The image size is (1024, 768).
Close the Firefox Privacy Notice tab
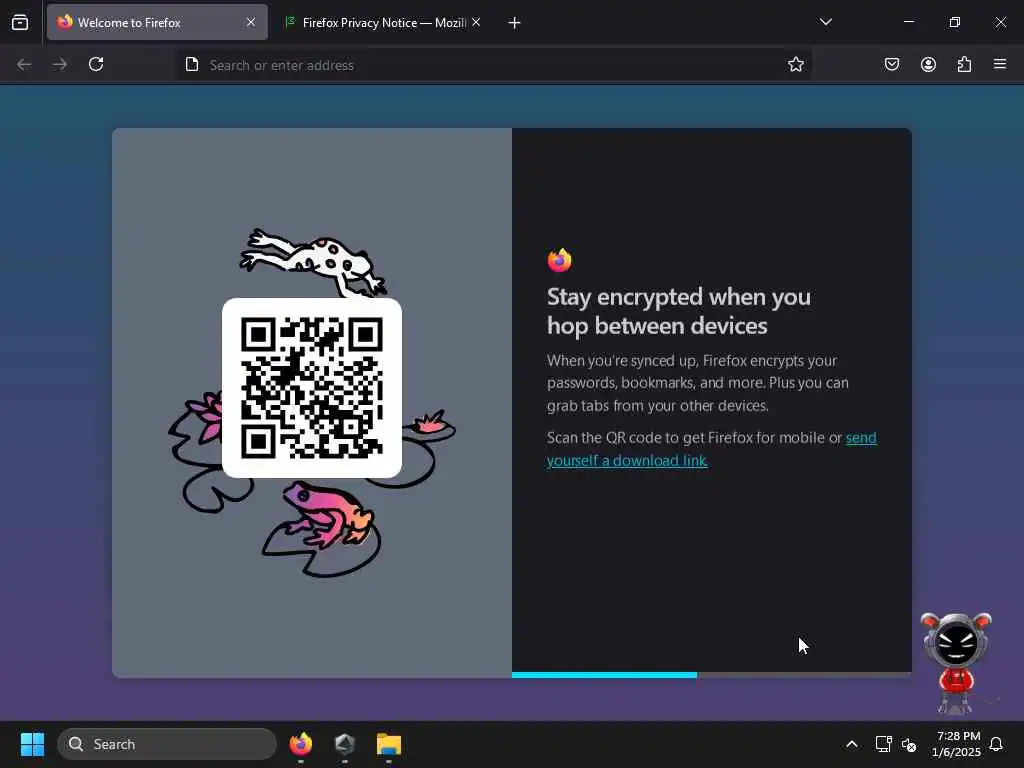[x=476, y=23]
